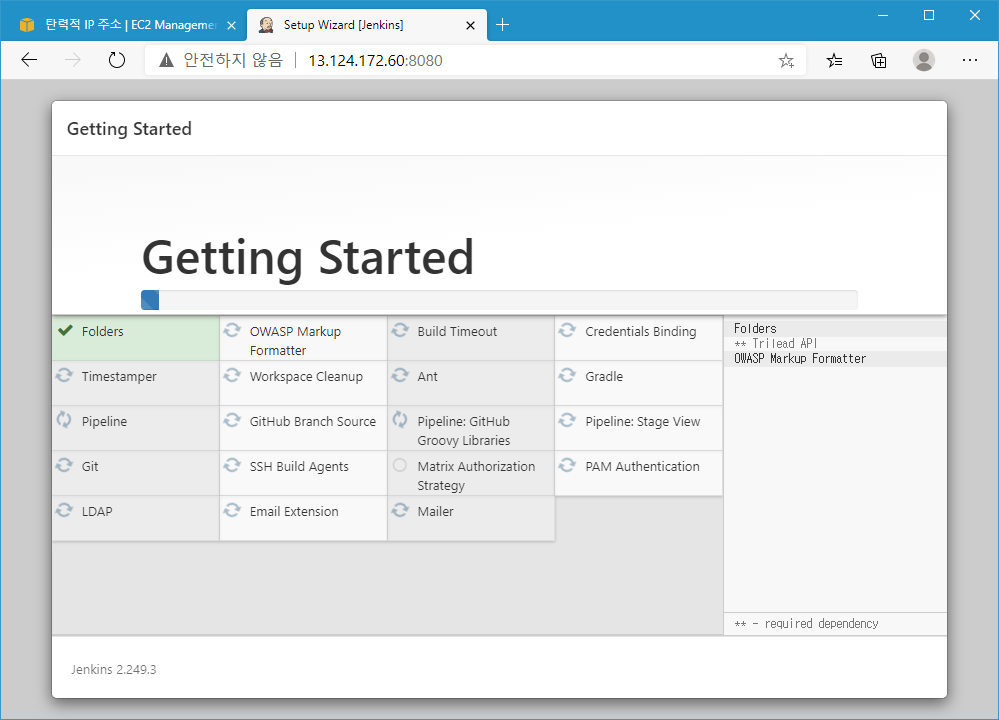
Task: Click the not-secure warning triangle icon
Action: coord(166,61)
